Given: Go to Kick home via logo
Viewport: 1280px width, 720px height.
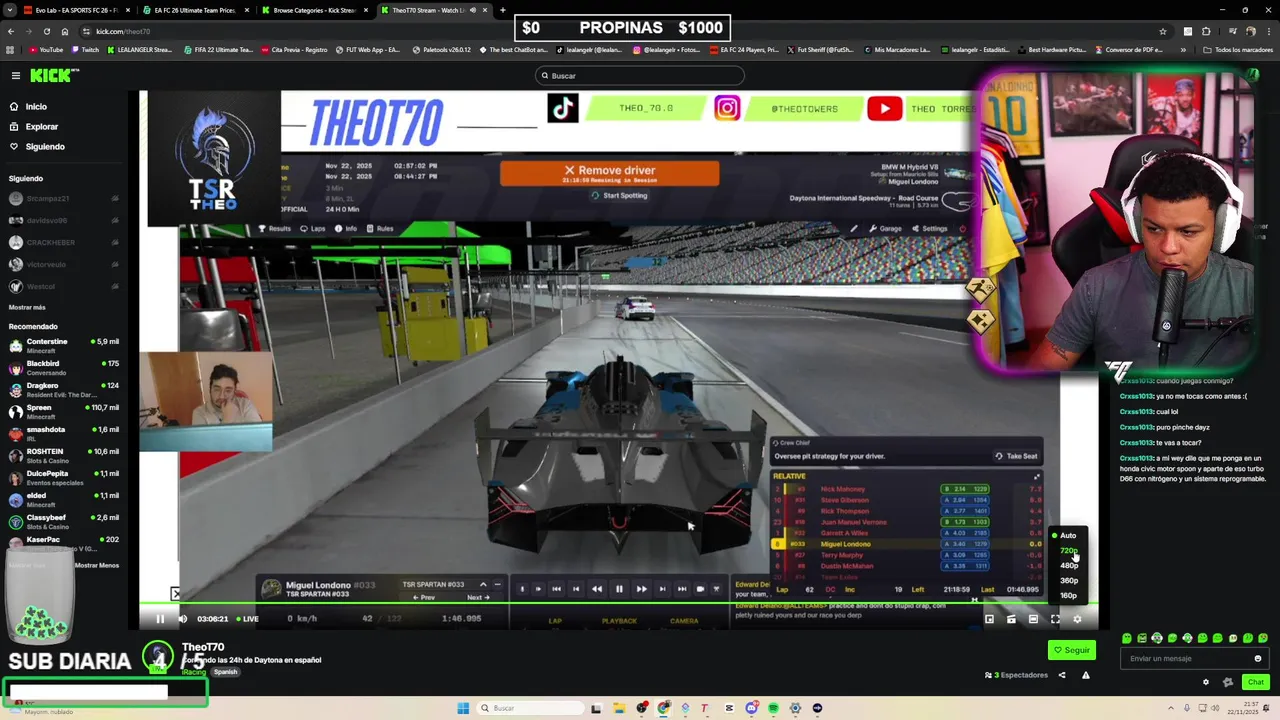Looking at the screenshot, I should [54, 75].
